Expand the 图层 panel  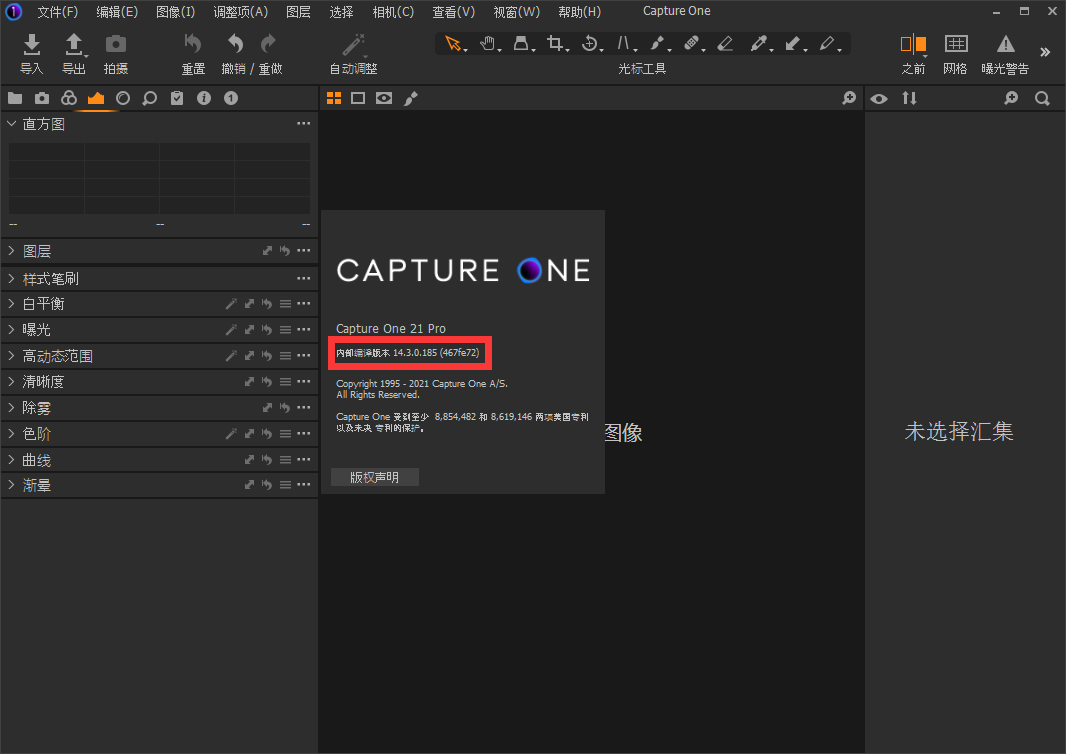(12, 251)
